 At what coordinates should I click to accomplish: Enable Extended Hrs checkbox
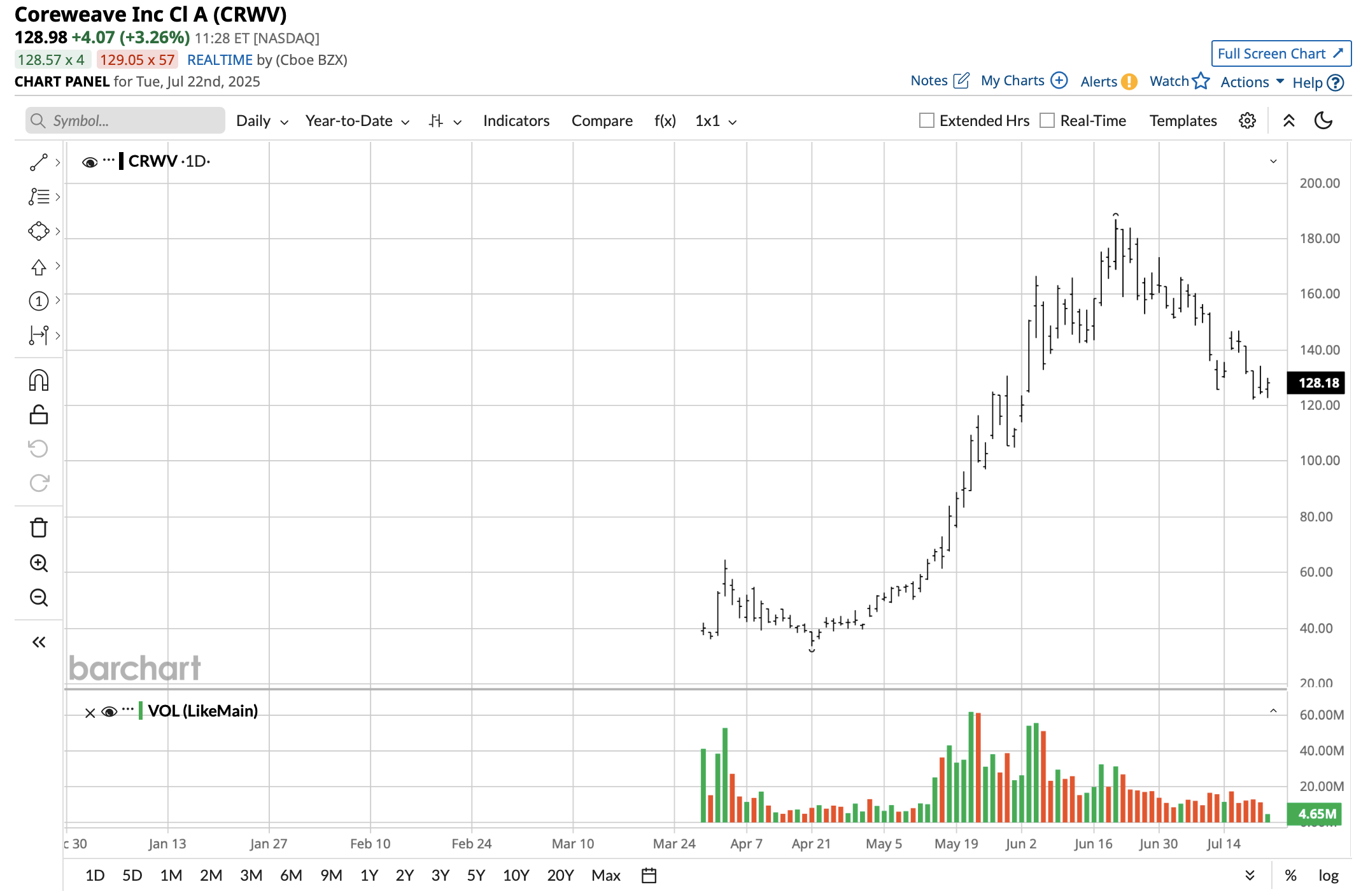pos(927,120)
